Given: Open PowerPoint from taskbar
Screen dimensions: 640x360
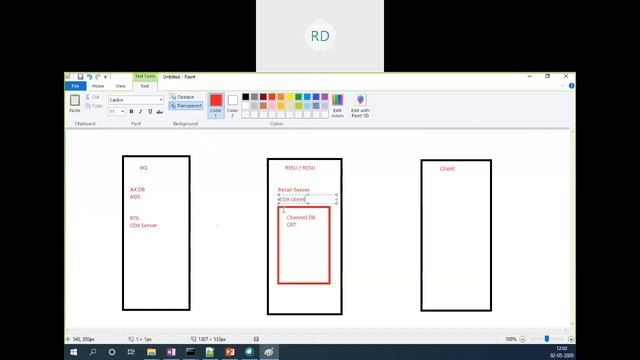Looking at the screenshot, I should pos(230,352).
